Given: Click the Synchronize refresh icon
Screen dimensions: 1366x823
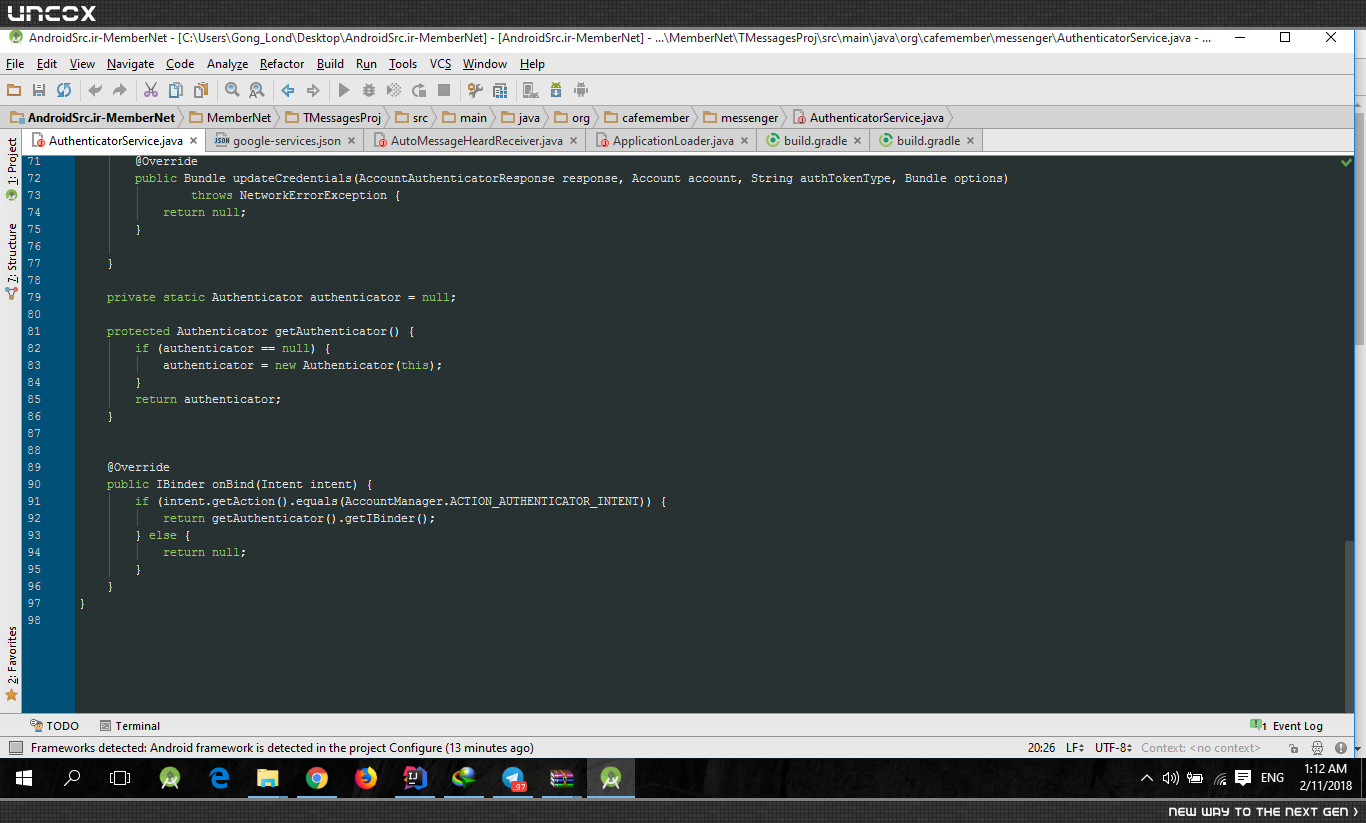Looking at the screenshot, I should tap(64, 90).
